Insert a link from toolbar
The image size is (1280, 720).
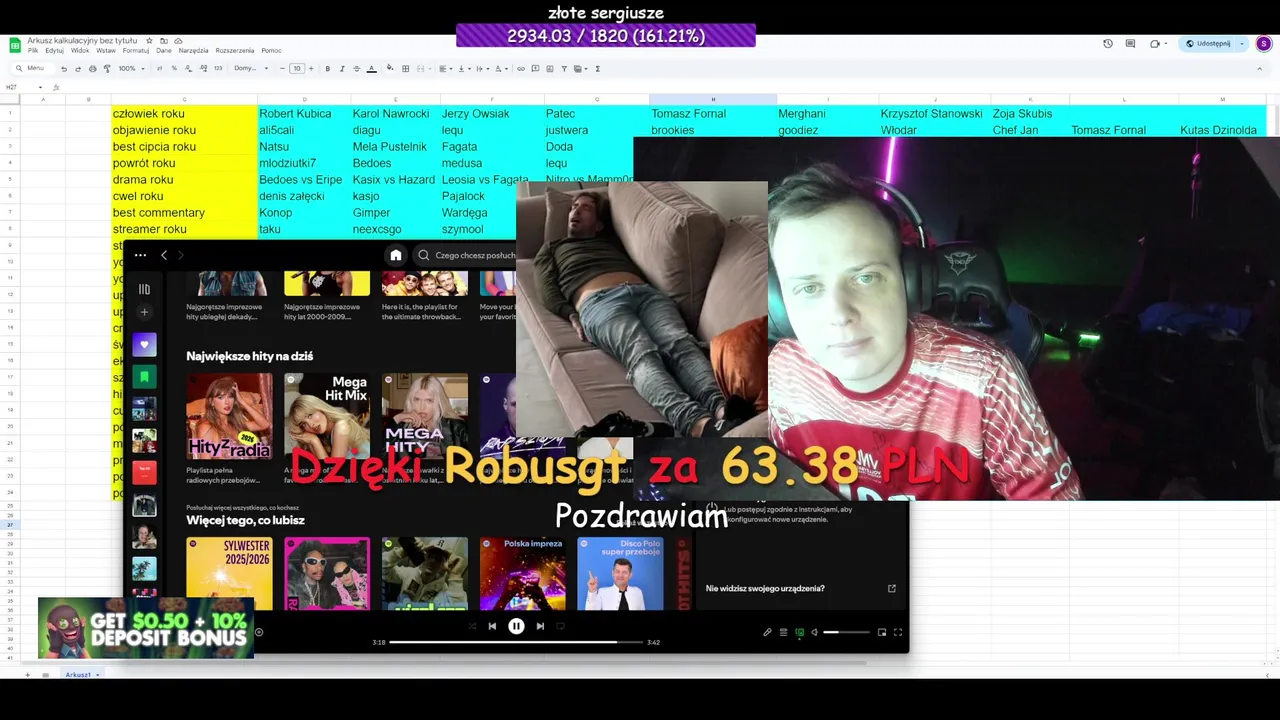click(x=521, y=69)
